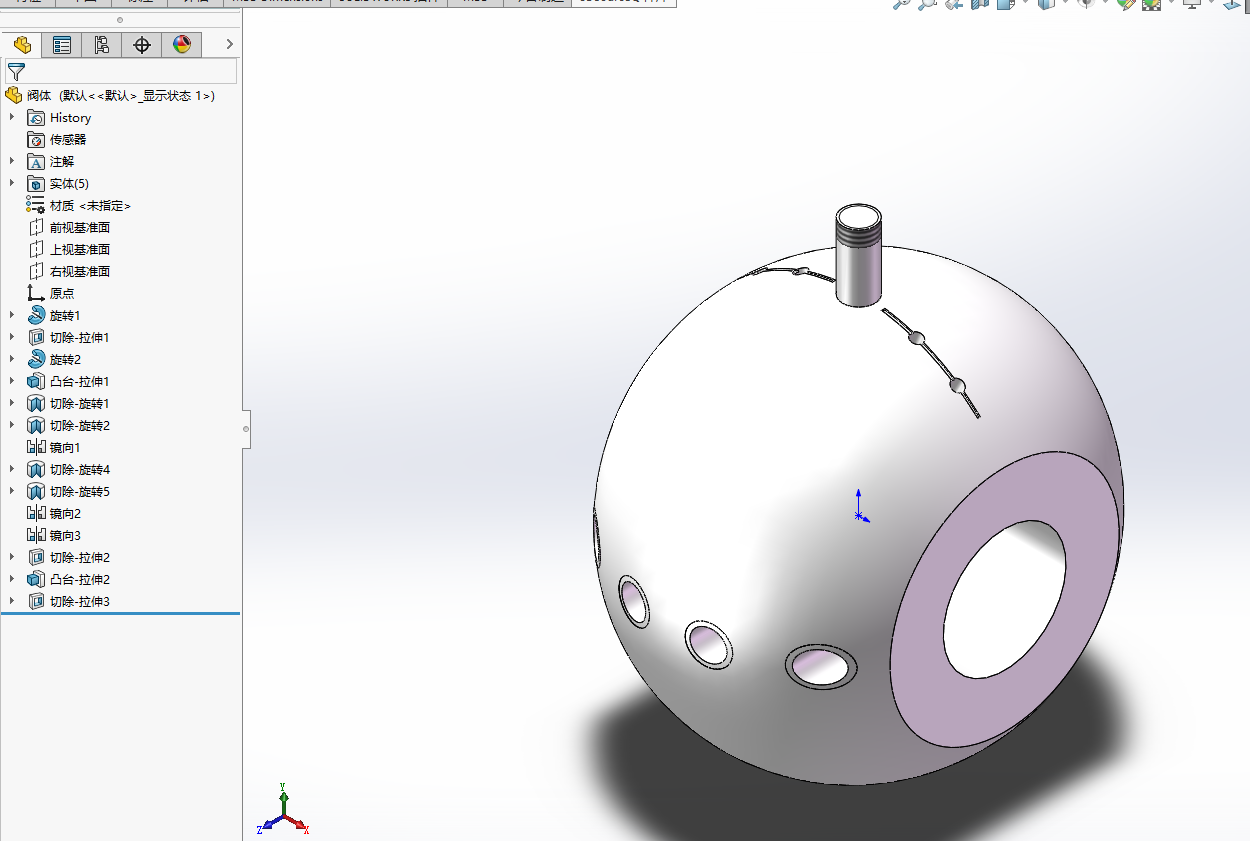Select the 切除-旋转5 revolved cut icon
This screenshot has width=1250, height=841.
[36, 492]
